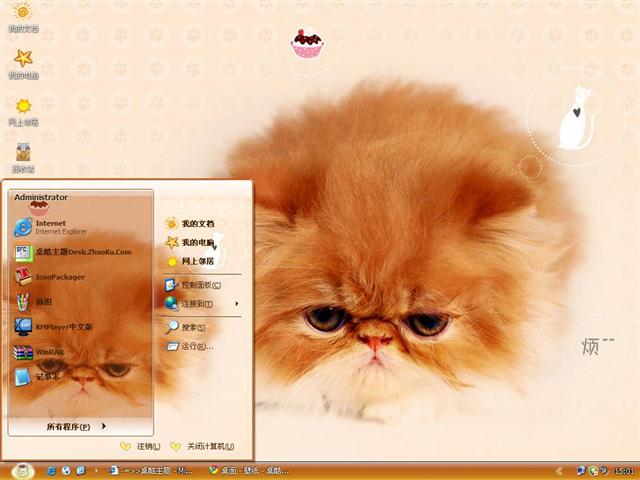Open 搜索(S) search from Start menu
The height and width of the screenshot is (480, 640).
(185, 327)
